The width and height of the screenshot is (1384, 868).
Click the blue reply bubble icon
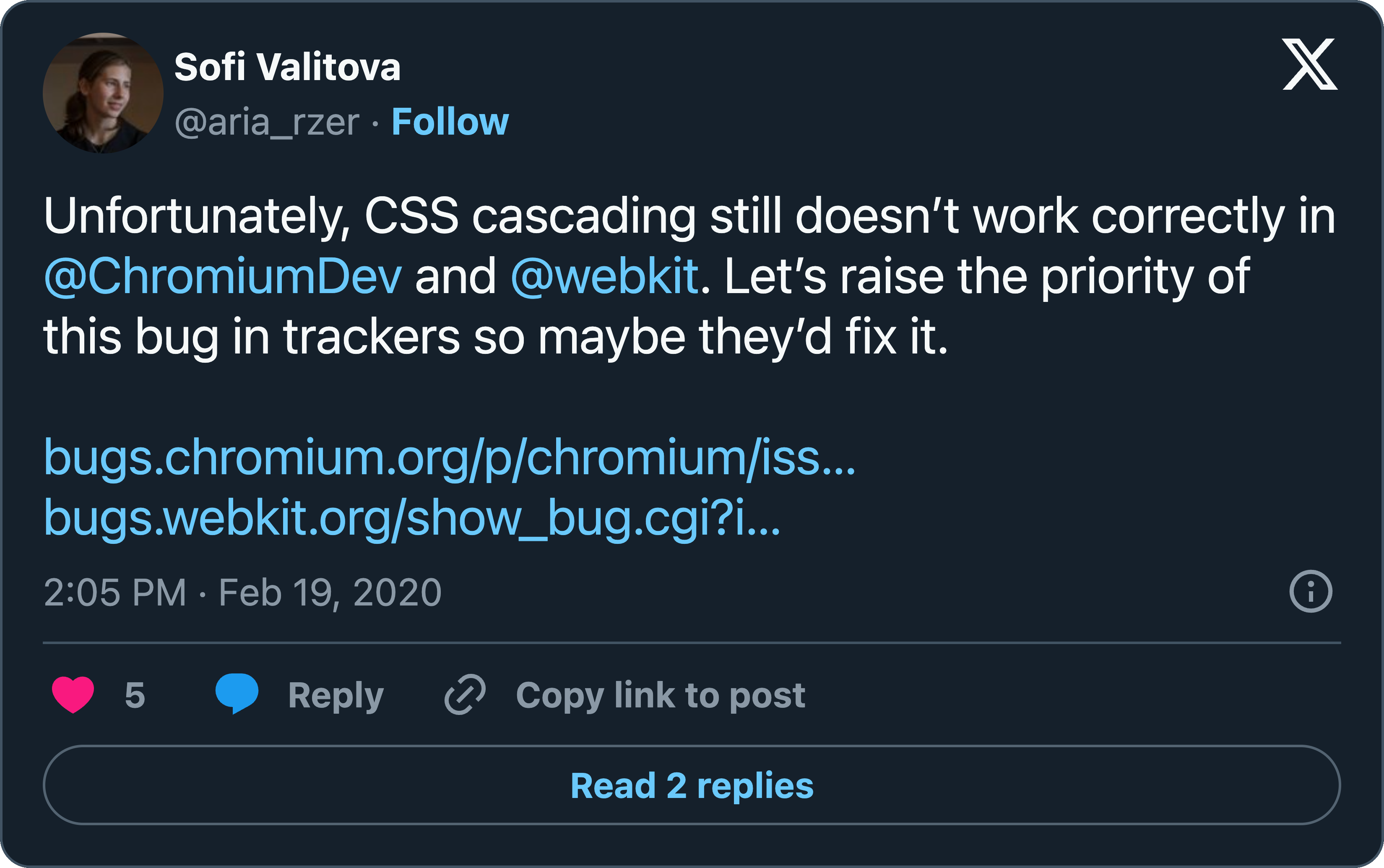[237, 694]
